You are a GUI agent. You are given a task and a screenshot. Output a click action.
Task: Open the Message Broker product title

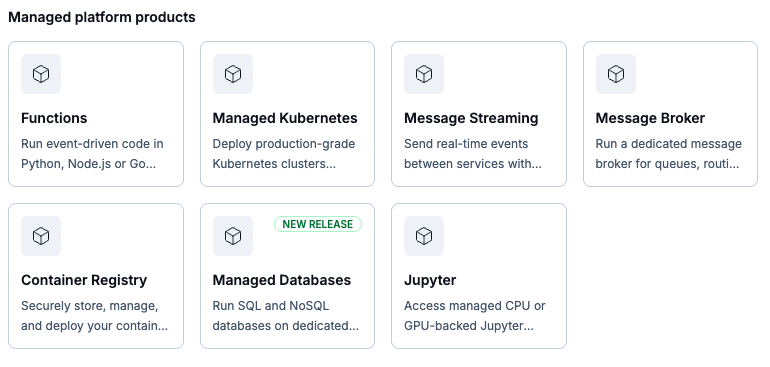(650, 118)
